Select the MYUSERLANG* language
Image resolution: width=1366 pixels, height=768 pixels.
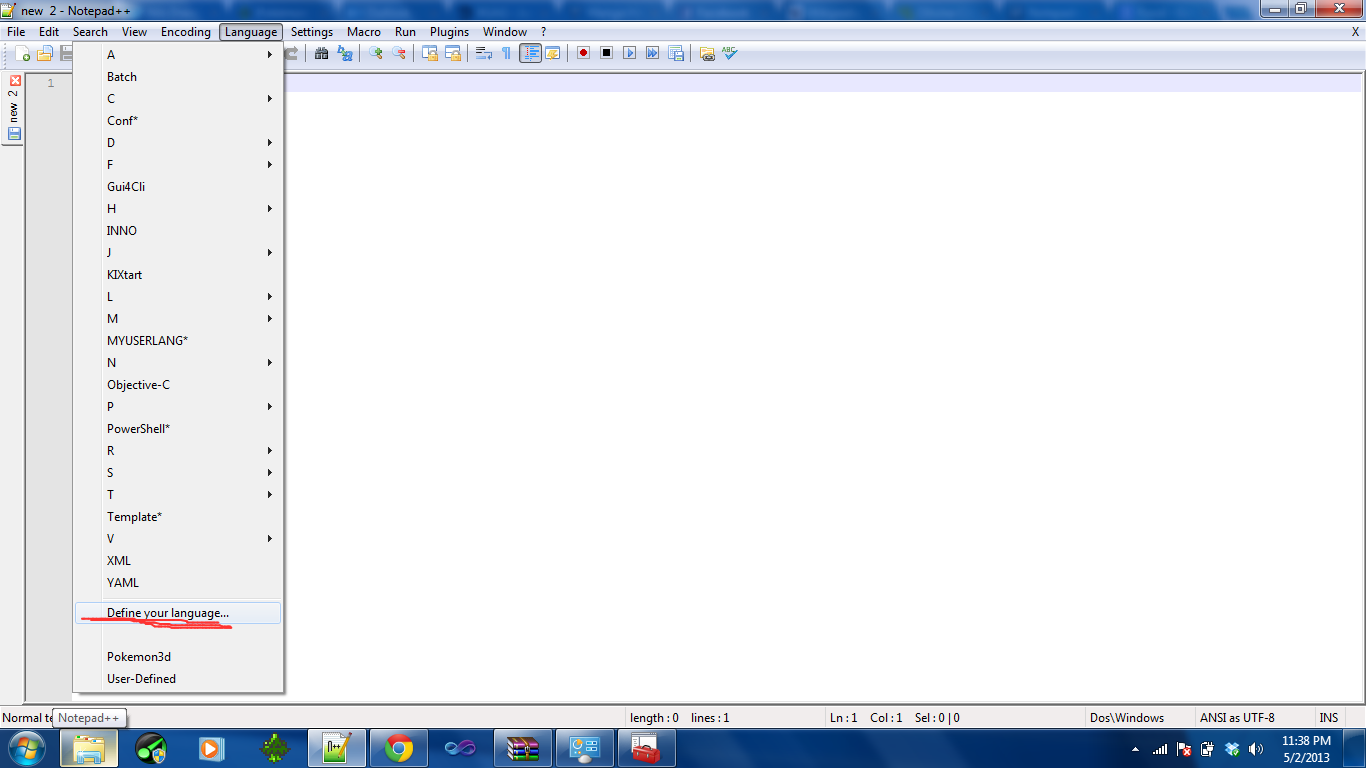(178, 341)
